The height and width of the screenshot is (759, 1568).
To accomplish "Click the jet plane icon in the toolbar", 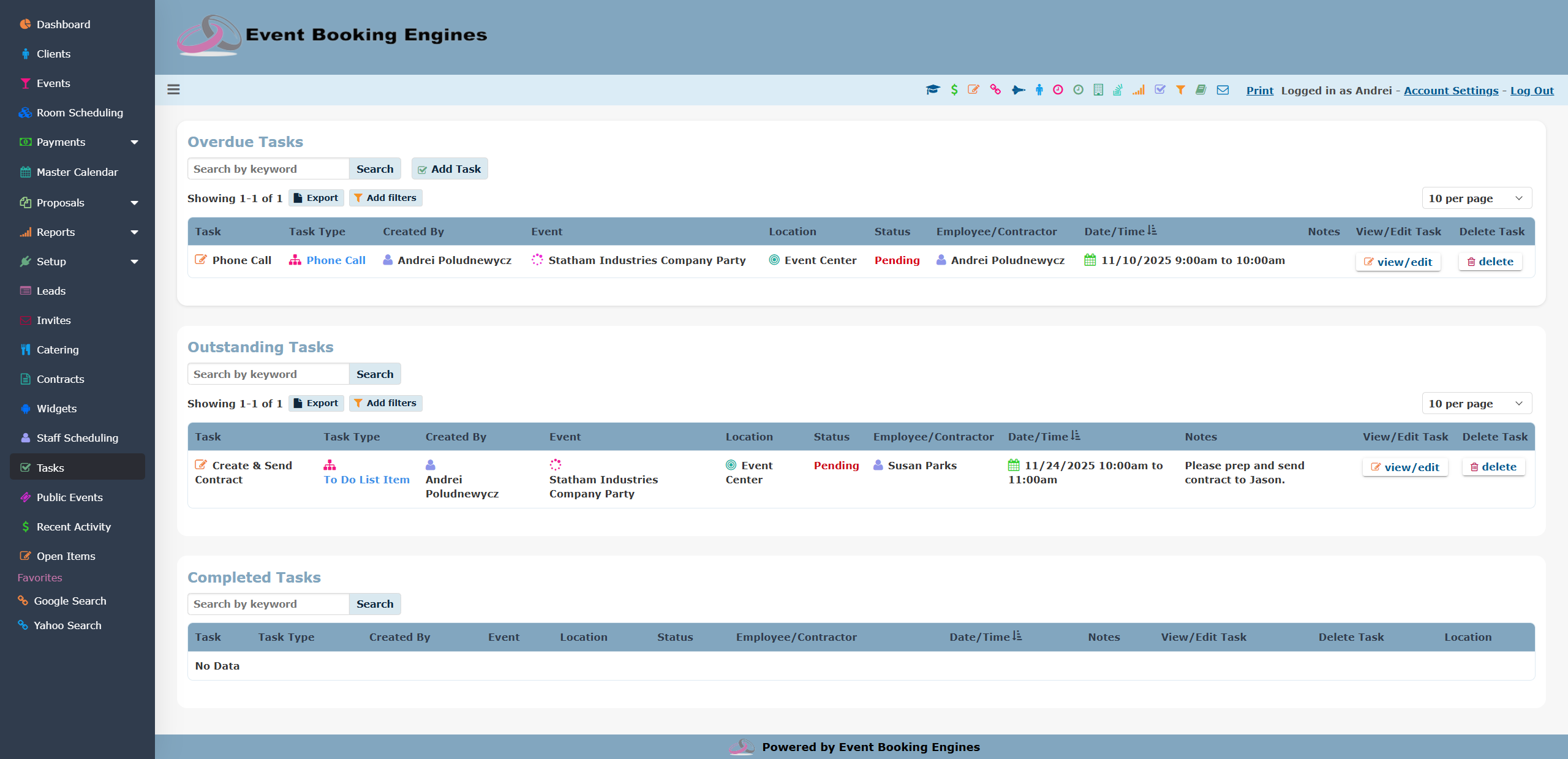I will click(x=1018, y=90).
